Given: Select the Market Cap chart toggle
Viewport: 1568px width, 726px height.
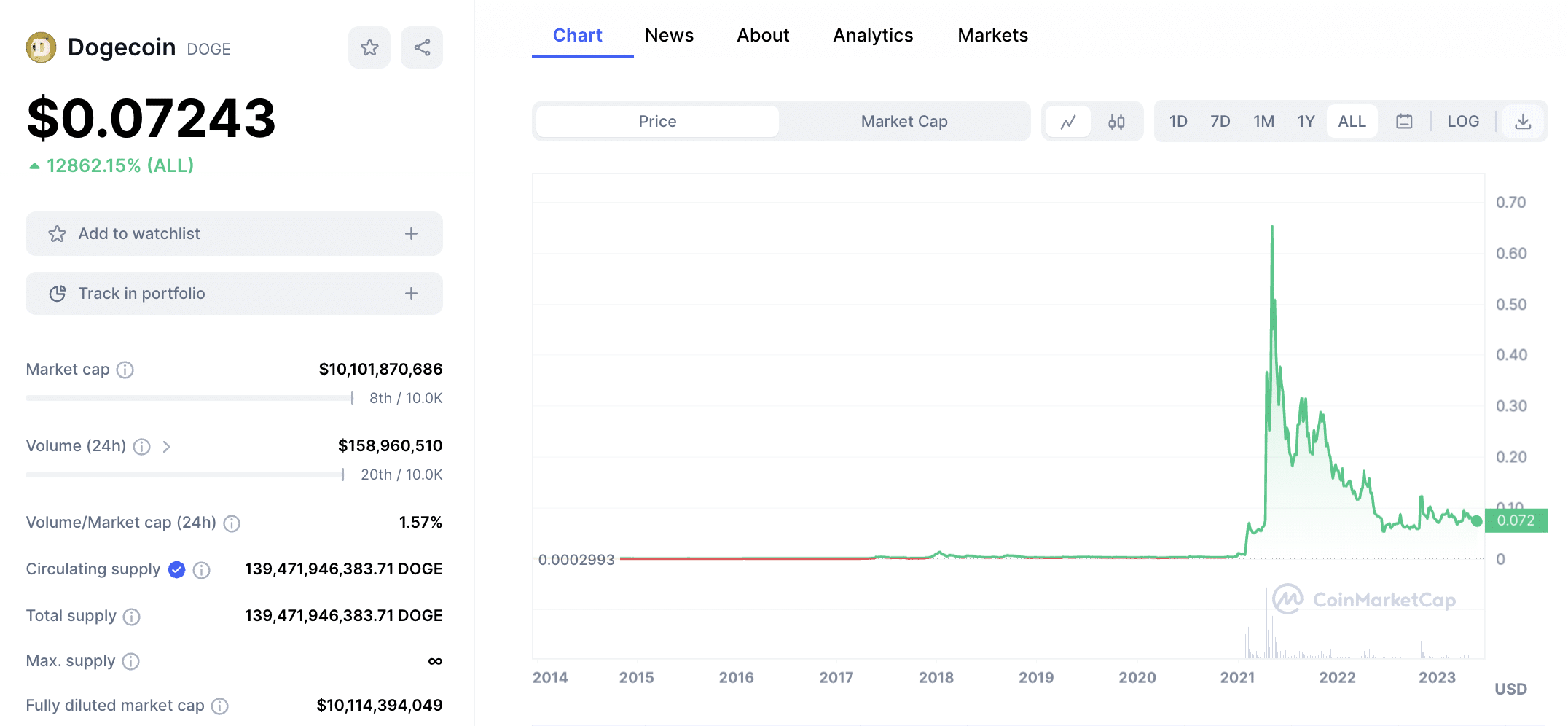Looking at the screenshot, I should (904, 122).
